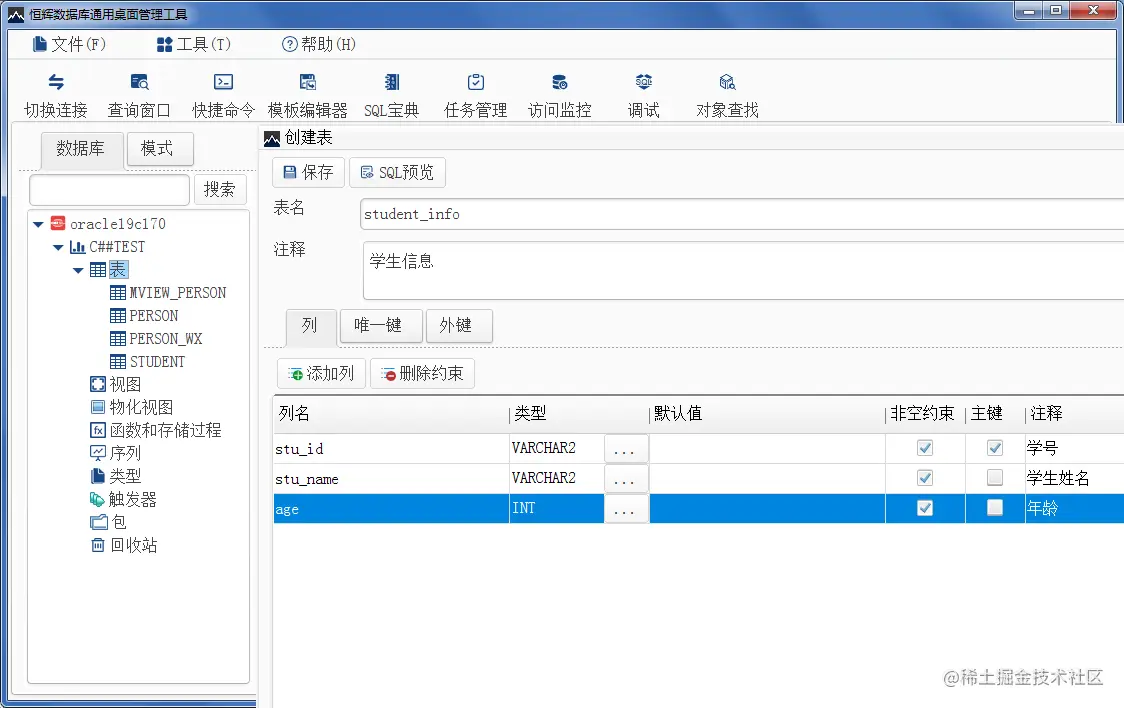Open the 回收站 recycle bin node
The image size is (1124, 708).
point(133,545)
